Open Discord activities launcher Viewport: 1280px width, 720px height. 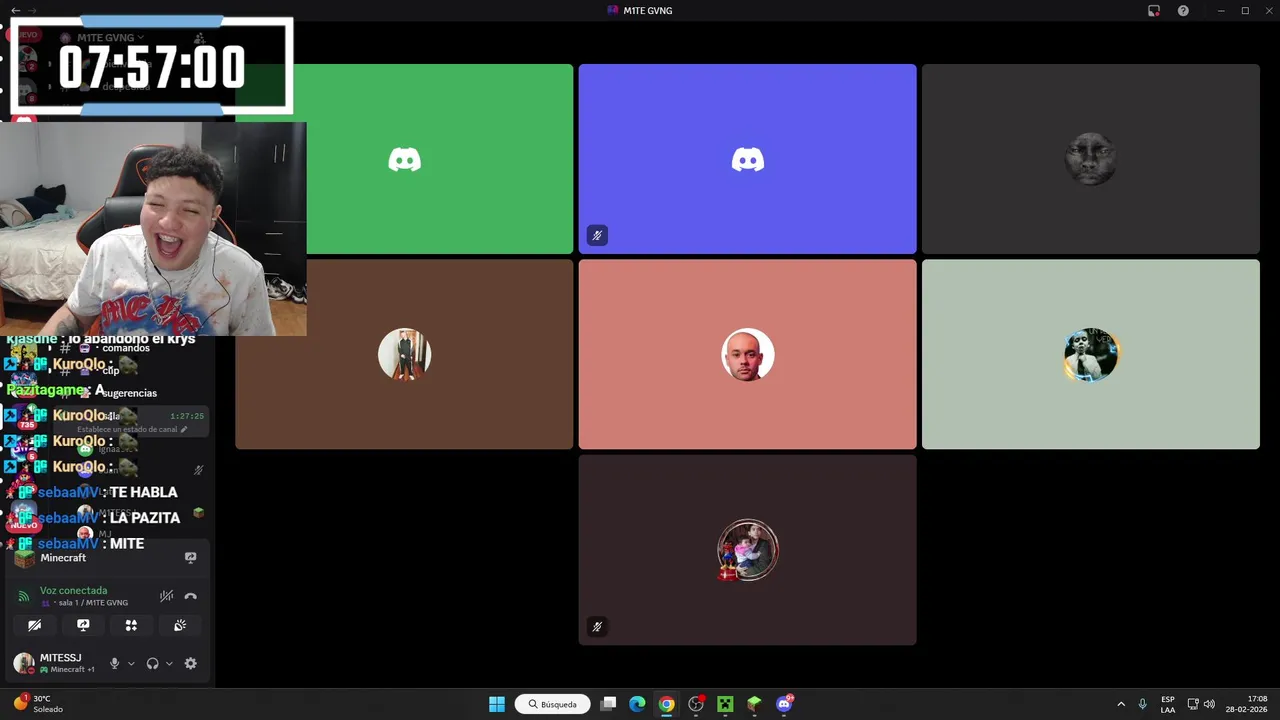point(131,625)
